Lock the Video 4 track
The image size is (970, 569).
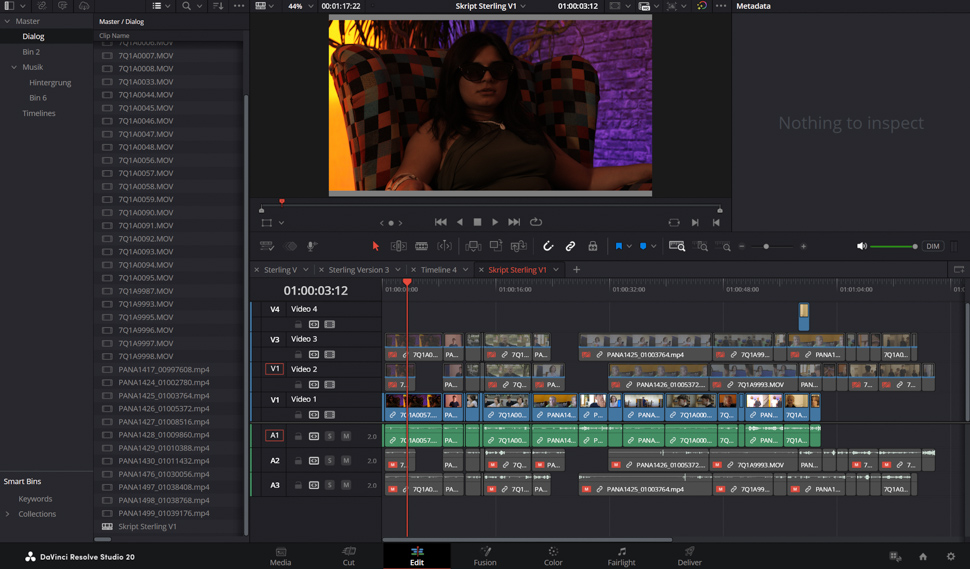298,324
